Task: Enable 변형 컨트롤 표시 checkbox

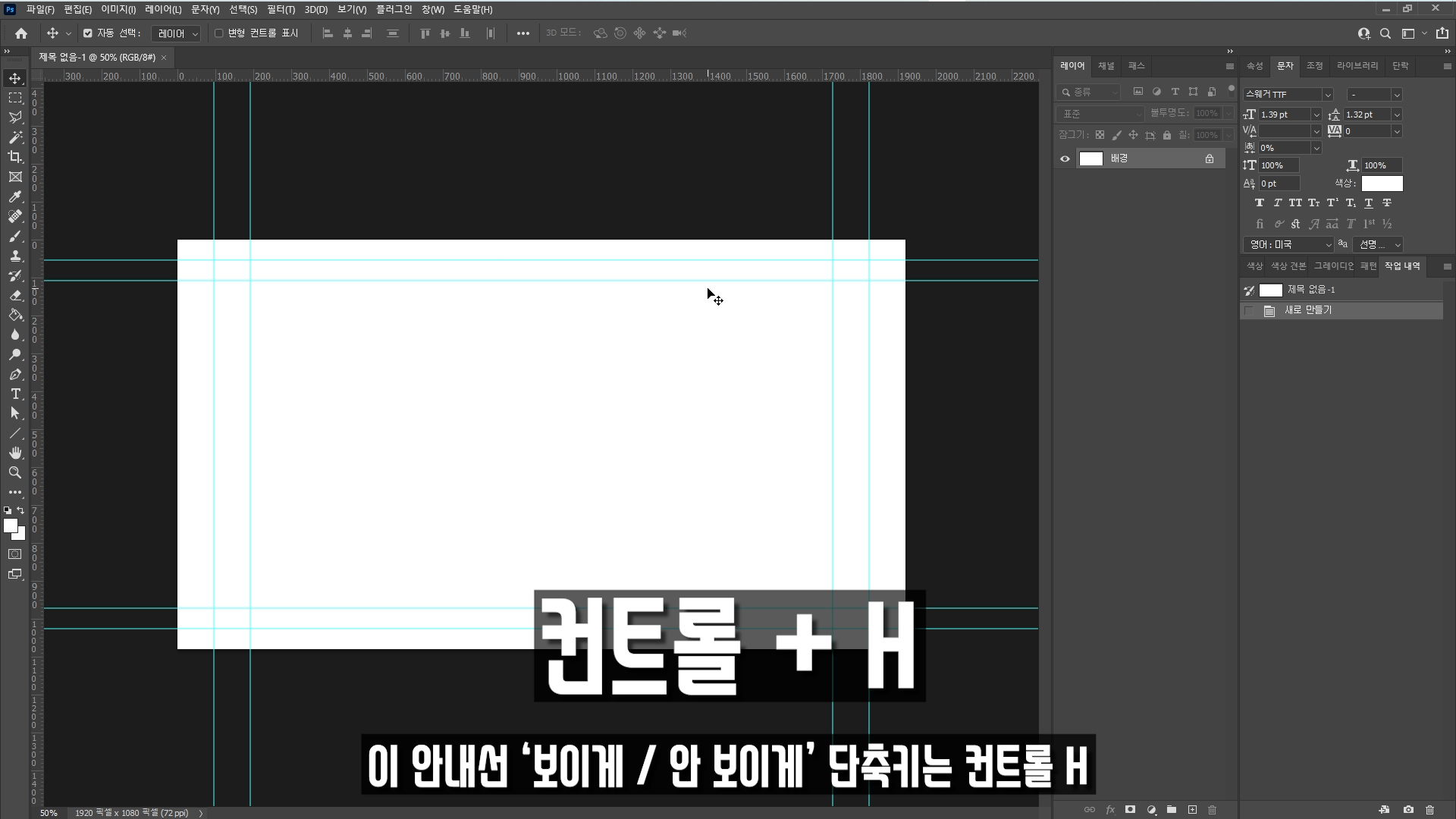Action: pos(219,33)
